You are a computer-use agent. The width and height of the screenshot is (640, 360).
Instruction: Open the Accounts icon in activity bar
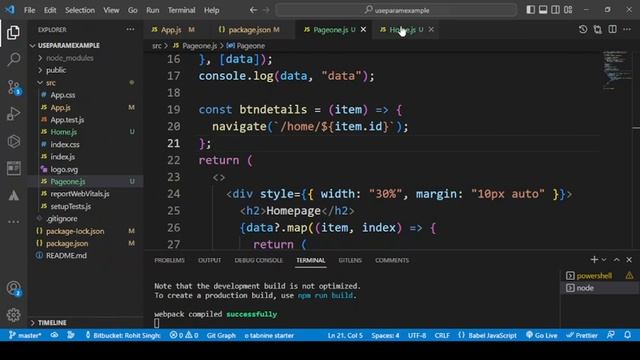click(13, 288)
